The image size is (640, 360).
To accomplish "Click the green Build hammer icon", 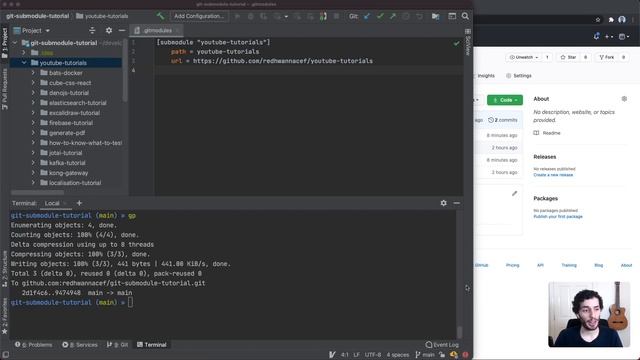I will pos(160,16).
